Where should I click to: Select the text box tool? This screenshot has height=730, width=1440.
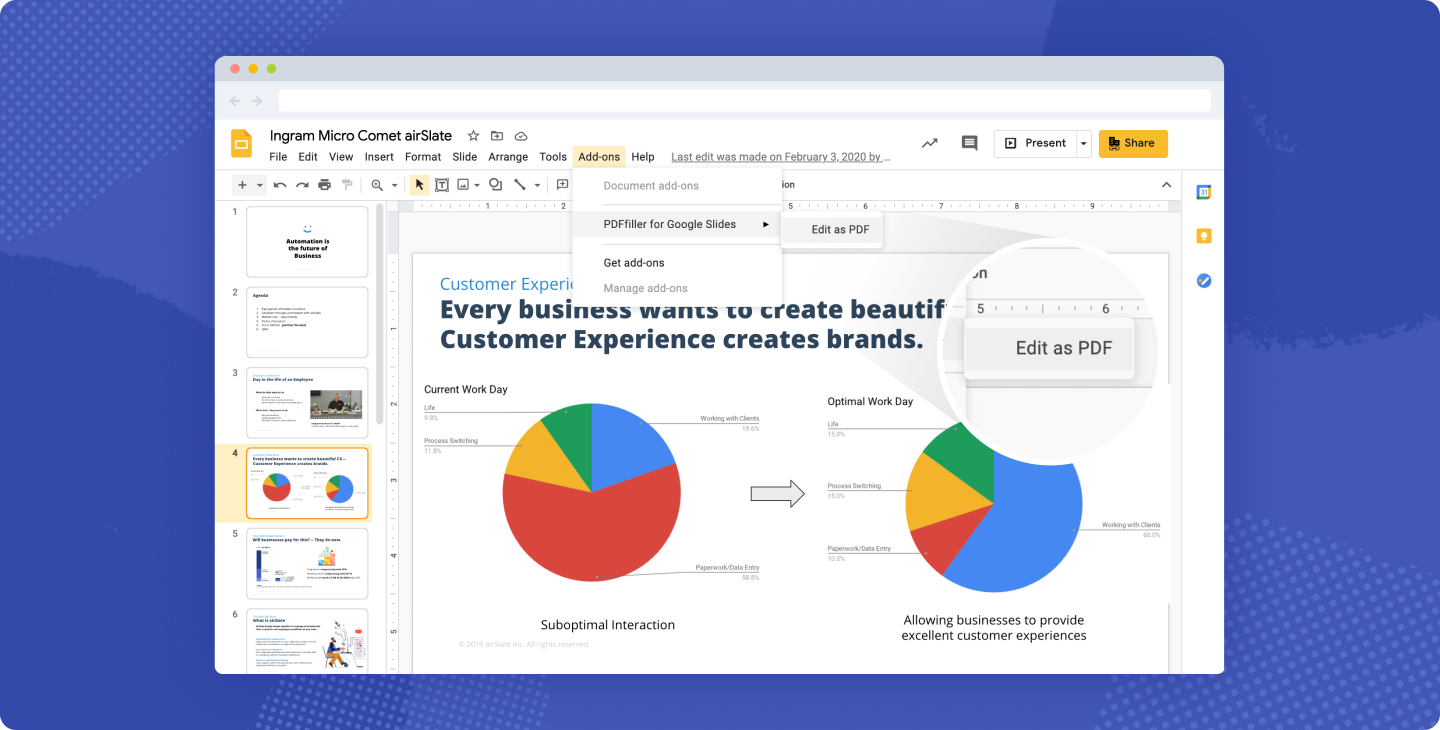[441, 185]
